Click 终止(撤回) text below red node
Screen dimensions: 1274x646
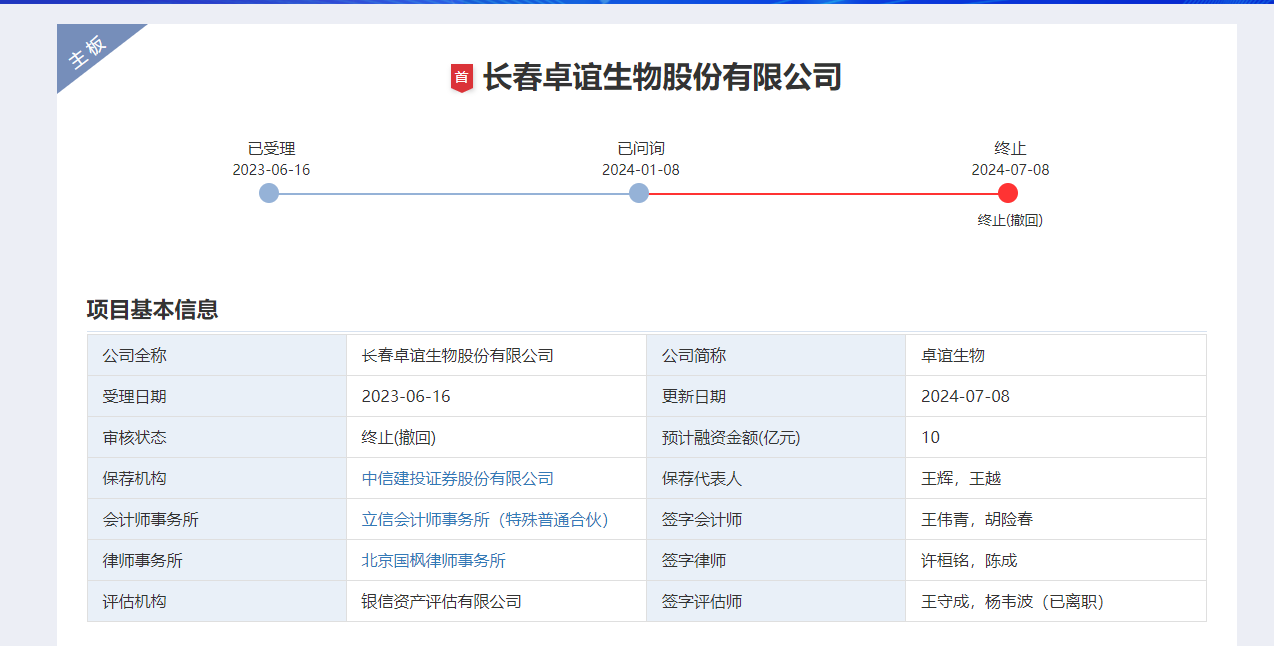1010,220
